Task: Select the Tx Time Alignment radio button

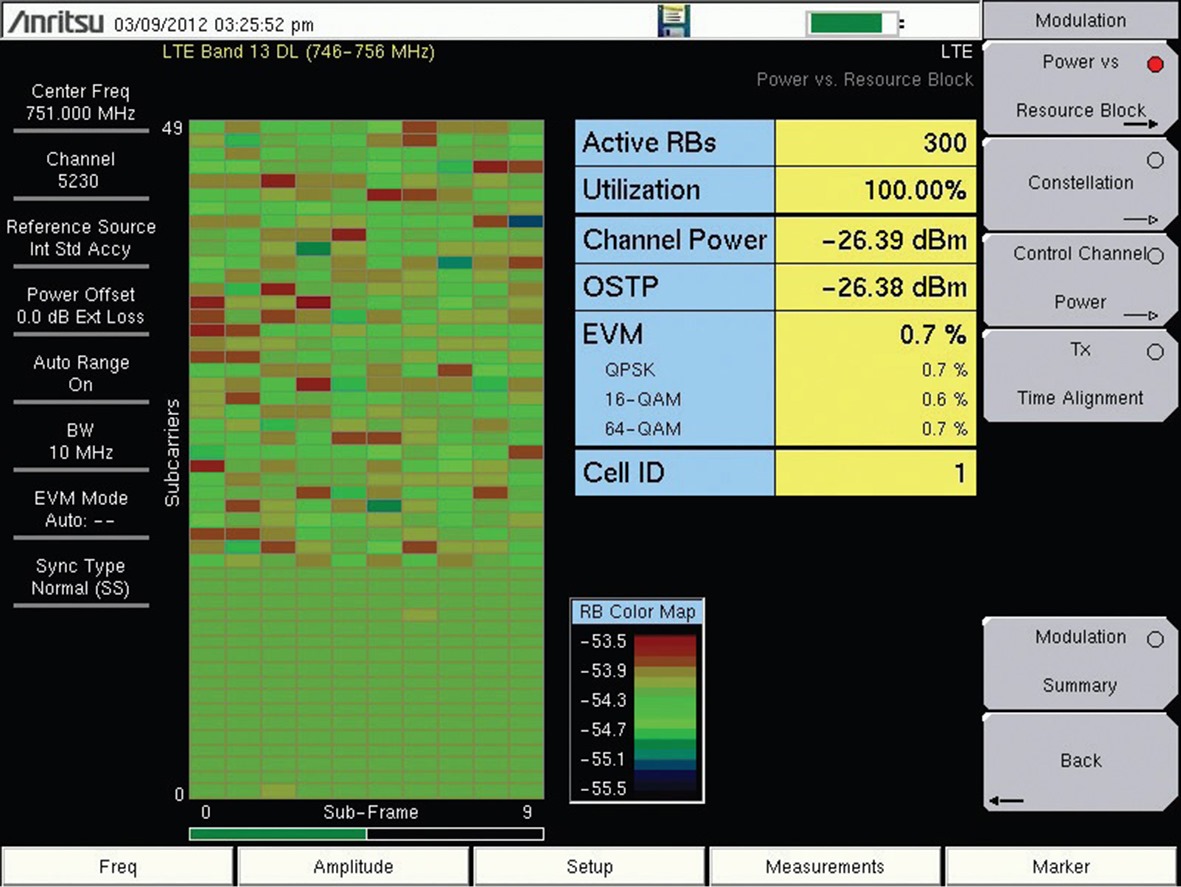Action: tap(1156, 352)
